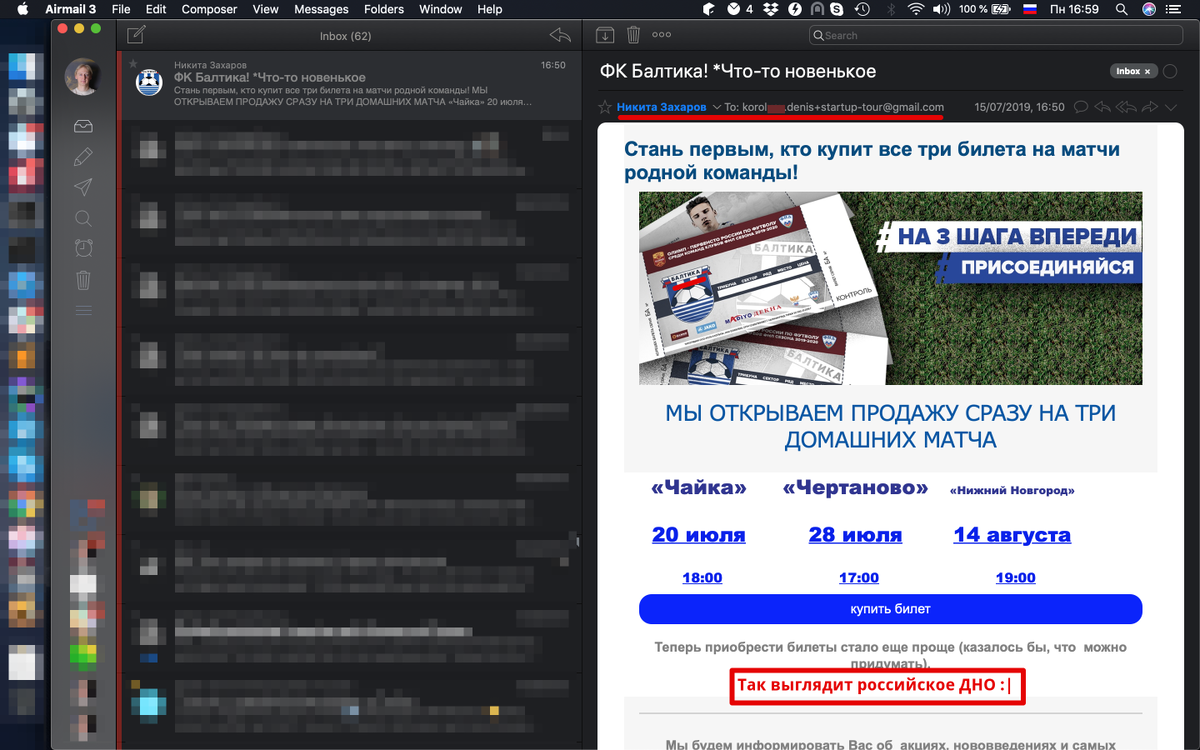Open Spotlight search magnifier in menu bar

(x=1122, y=9)
